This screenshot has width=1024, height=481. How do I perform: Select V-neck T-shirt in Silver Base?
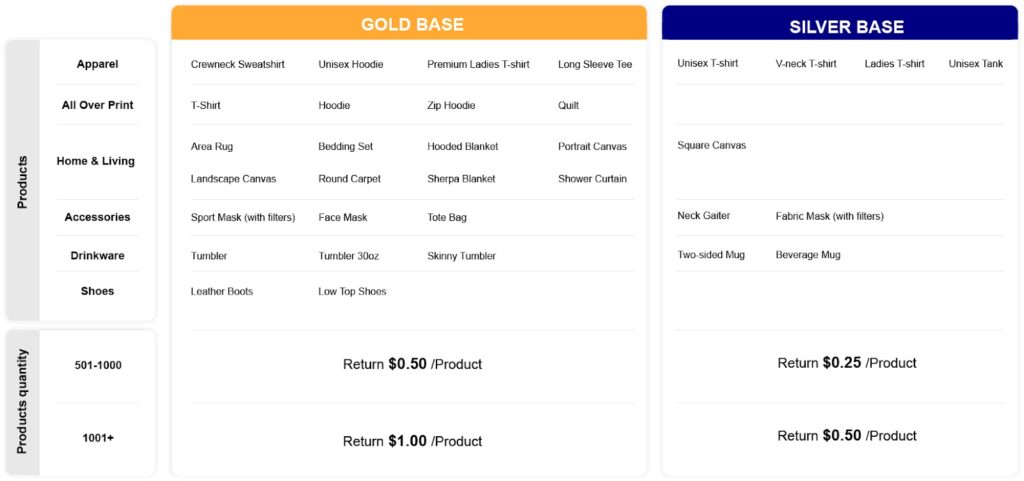(x=806, y=63)
